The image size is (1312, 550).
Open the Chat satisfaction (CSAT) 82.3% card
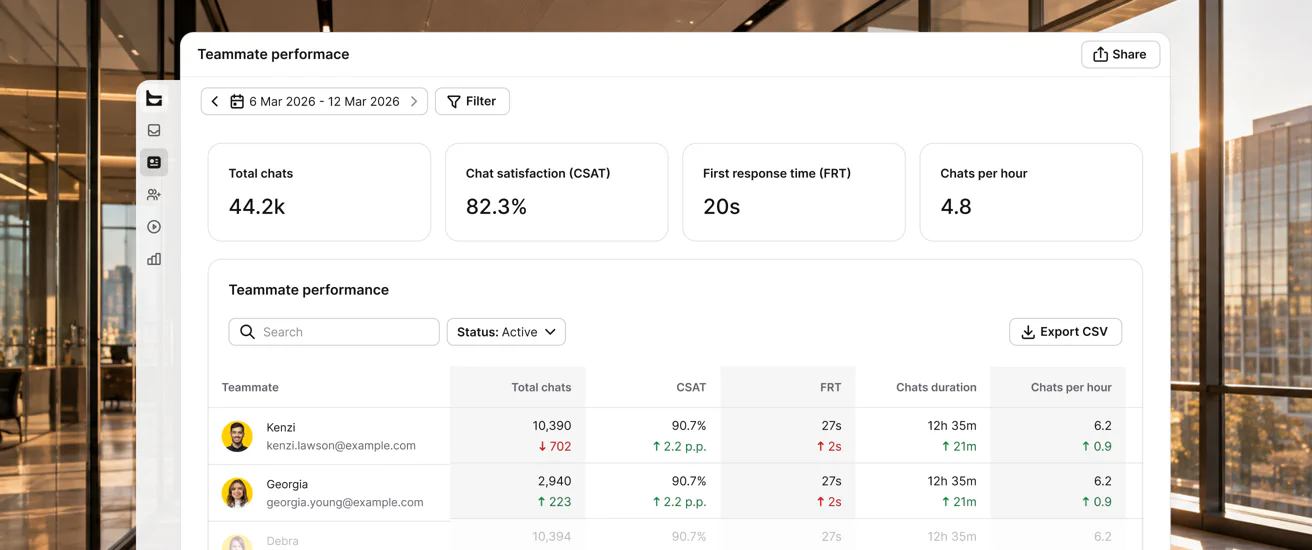point(556,192)
